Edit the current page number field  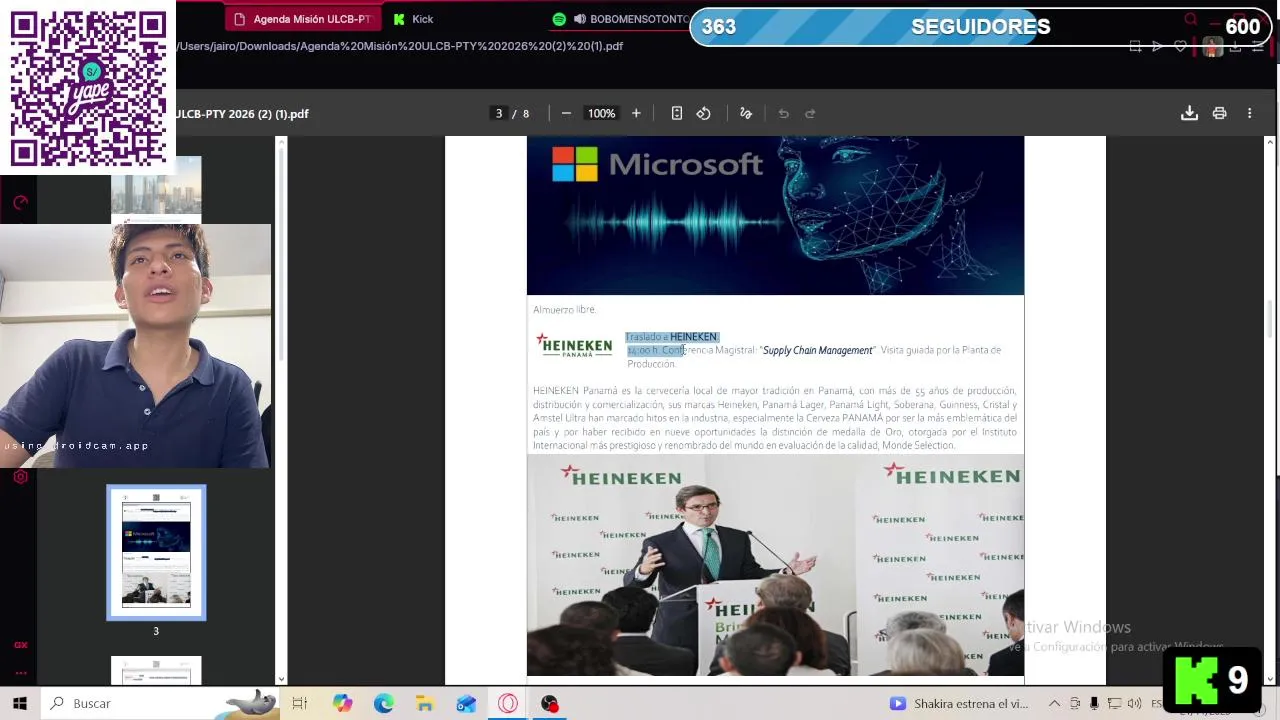tap(499, 113)
